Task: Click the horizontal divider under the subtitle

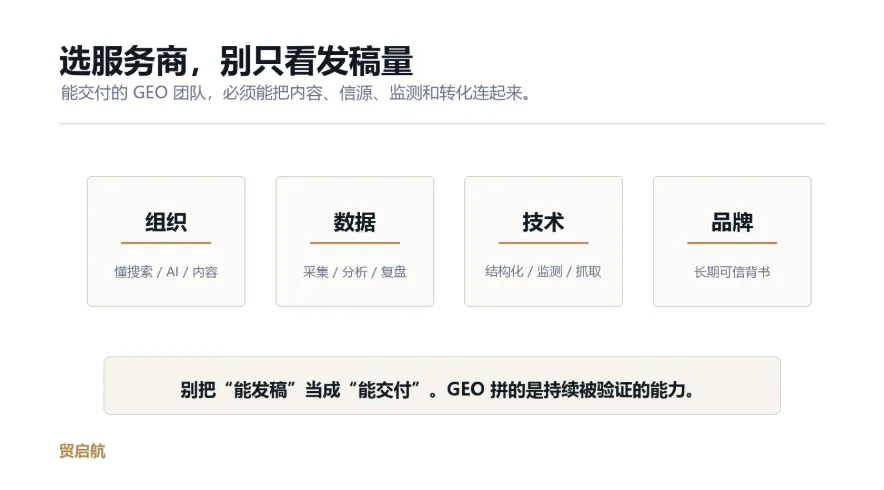Action: click(442, 123)
